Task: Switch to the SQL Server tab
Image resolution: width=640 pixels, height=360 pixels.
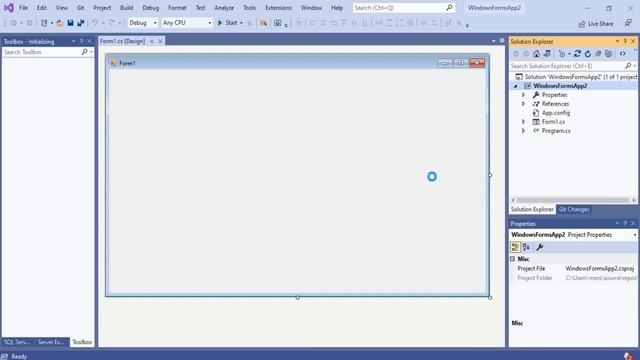Action: click(x=17, y=342)
